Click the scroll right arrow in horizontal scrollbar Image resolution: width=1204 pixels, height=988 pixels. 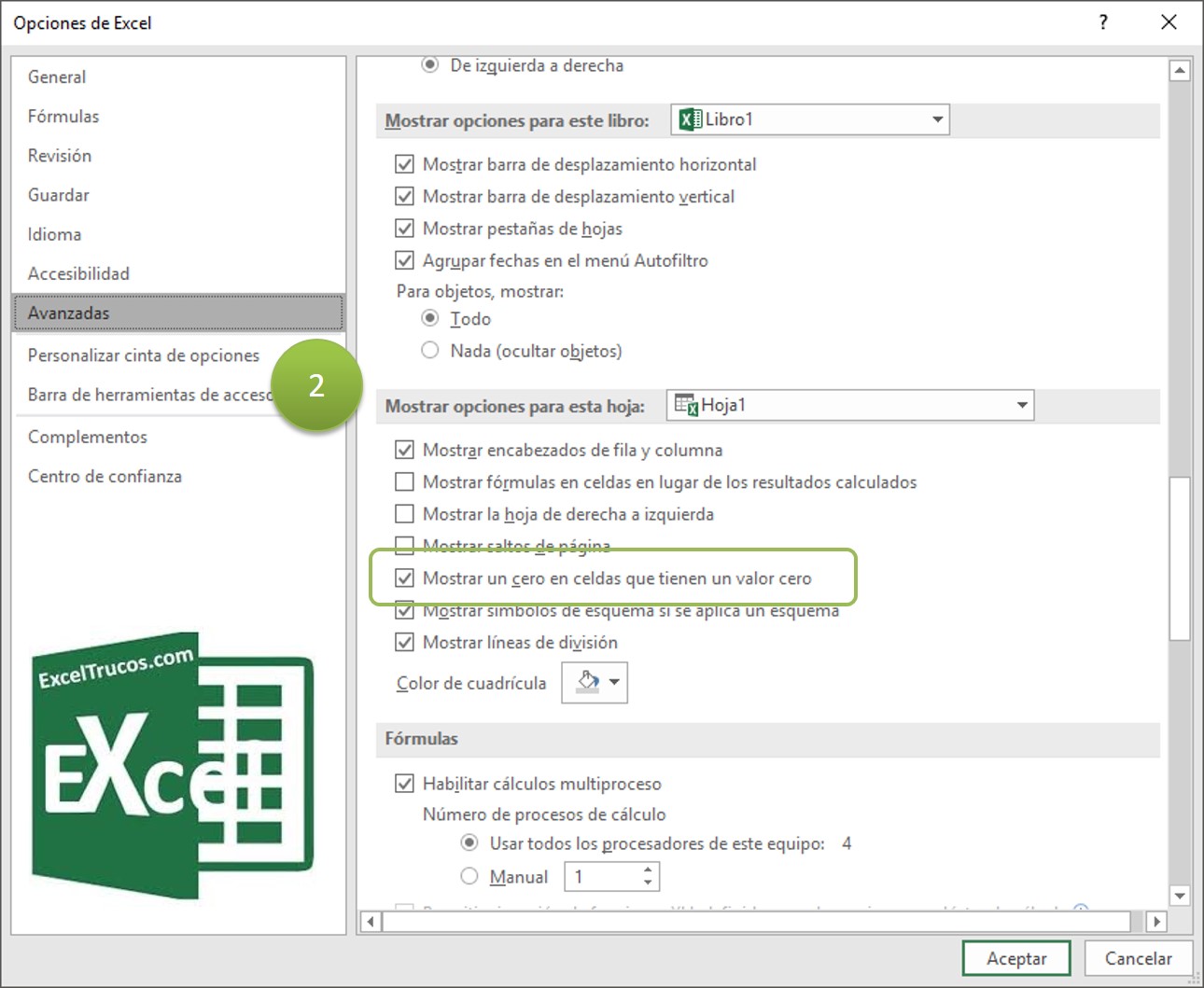1156,922
